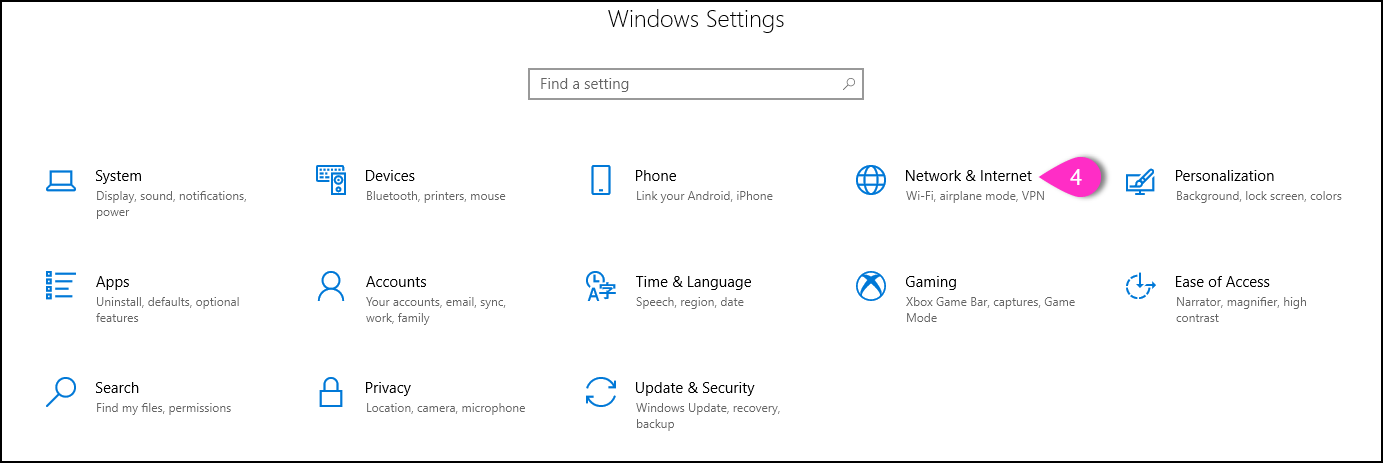Open the System laptop icon

pyautogui.click(x=61, y=180)
